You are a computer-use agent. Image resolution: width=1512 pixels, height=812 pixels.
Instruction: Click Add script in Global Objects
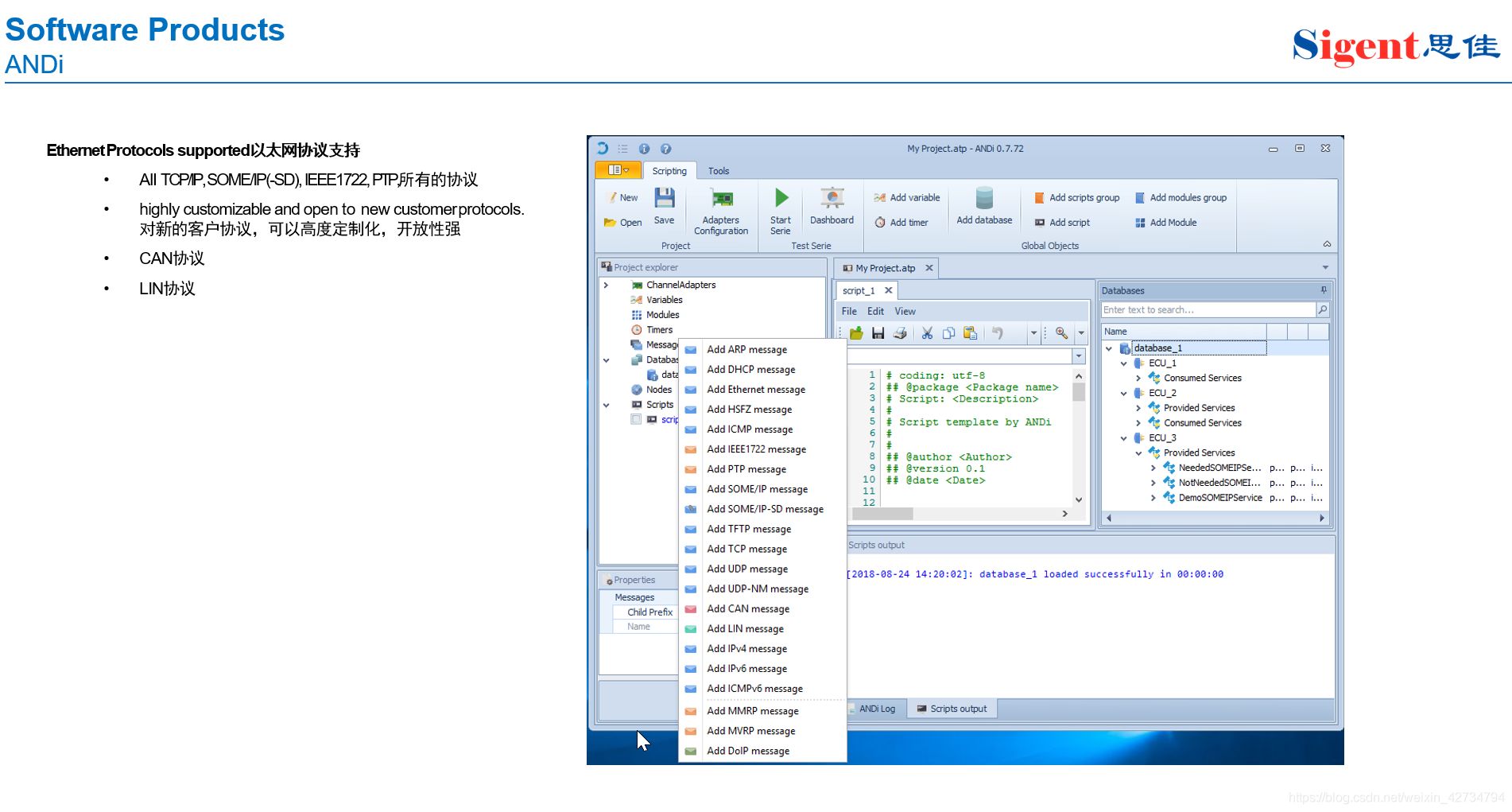(1061, 223)
